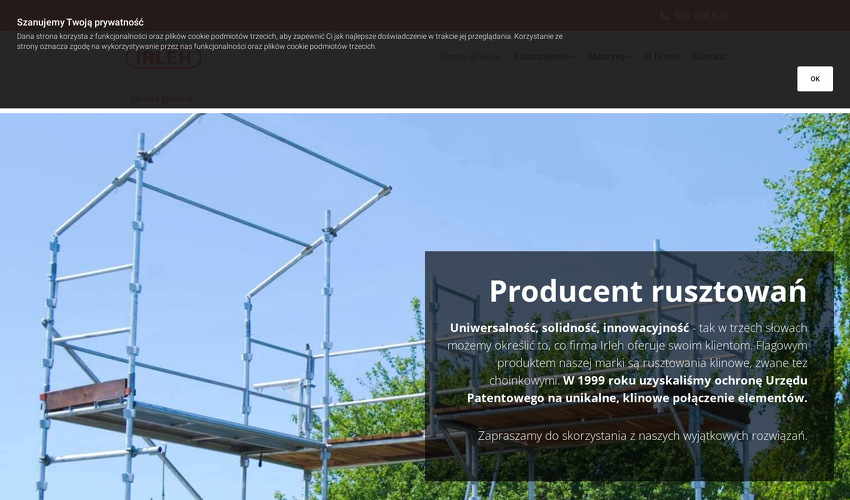
Task: Open the O firmie page
Action: [662, 56]
